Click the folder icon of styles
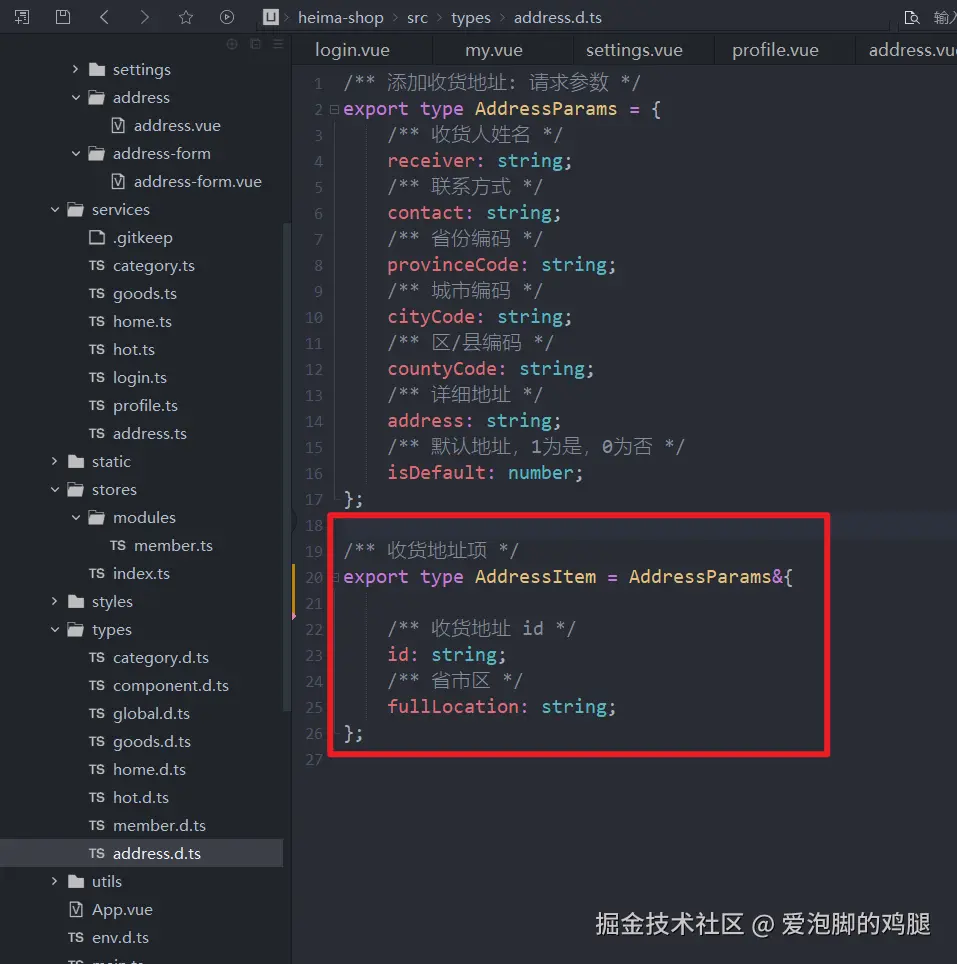Image resolution: width=957 pixels, height=964 pixels. (x=76, y=601)
